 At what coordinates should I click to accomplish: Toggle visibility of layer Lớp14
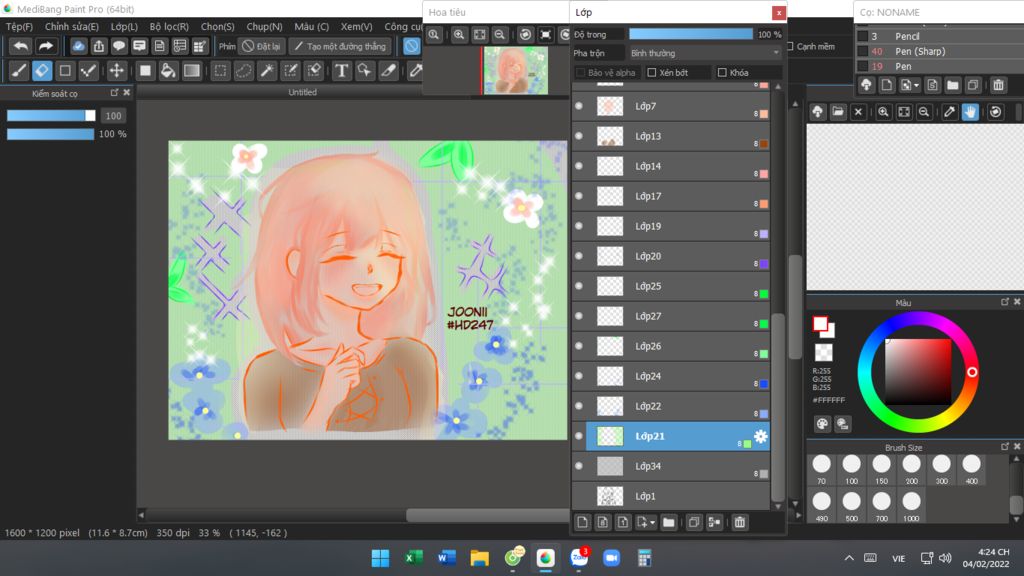click(579, 166)
